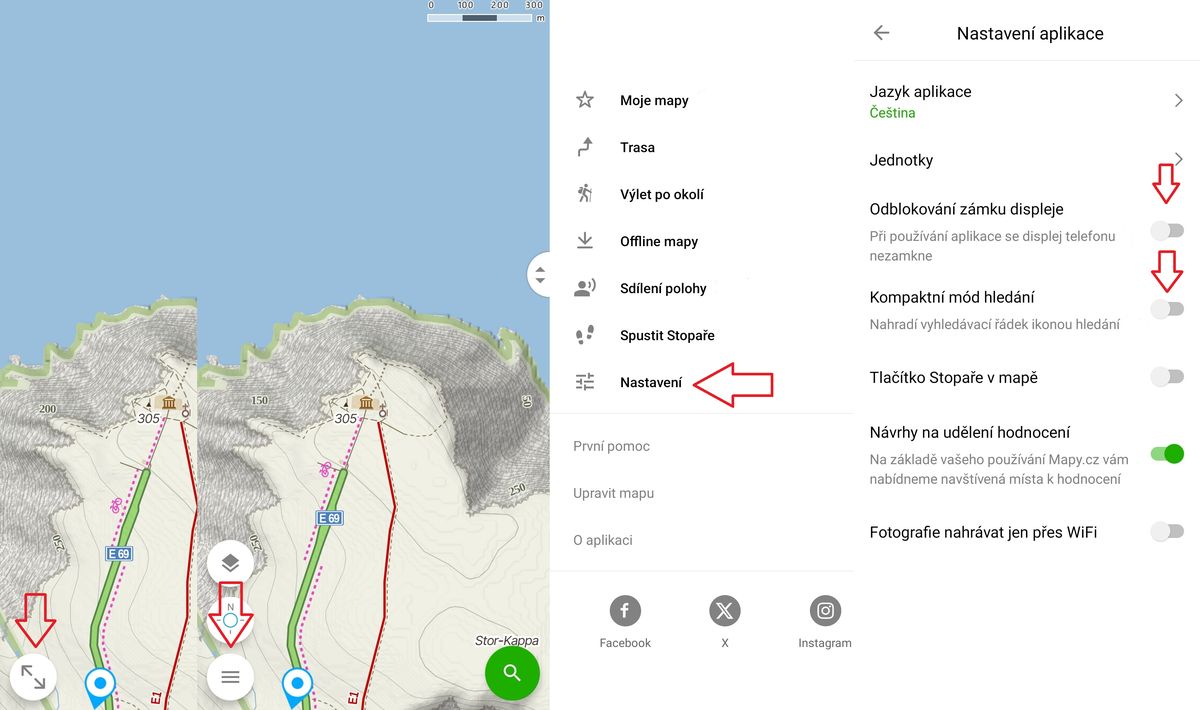Open the X social icon
This screenshot has height=710, width=1200.
click(x=725, y=610)
